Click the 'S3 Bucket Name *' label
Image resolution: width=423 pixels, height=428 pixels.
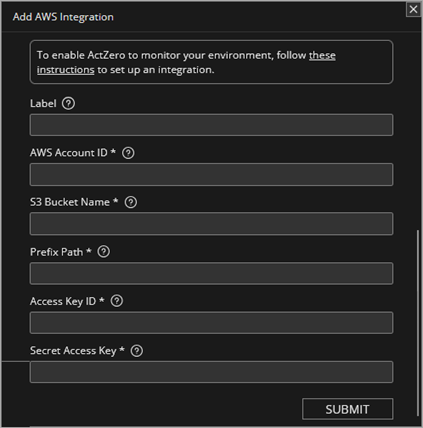pyautogui.click(x=74, y=202)
